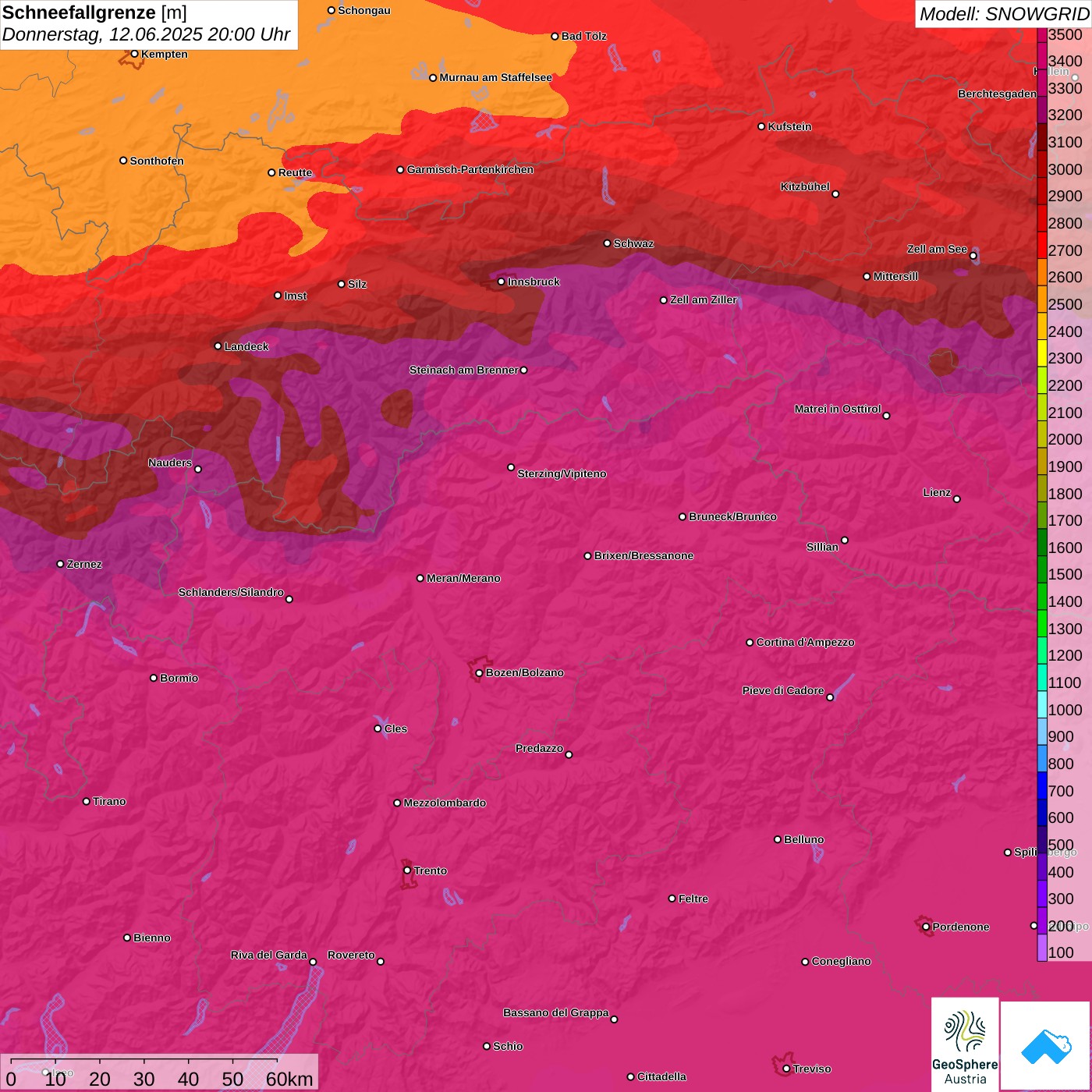Click the Treviso city marker
Image resolution: width=1092 pixels, height=1092 pixels.
pyautogui.click(x=786, y=1069)
